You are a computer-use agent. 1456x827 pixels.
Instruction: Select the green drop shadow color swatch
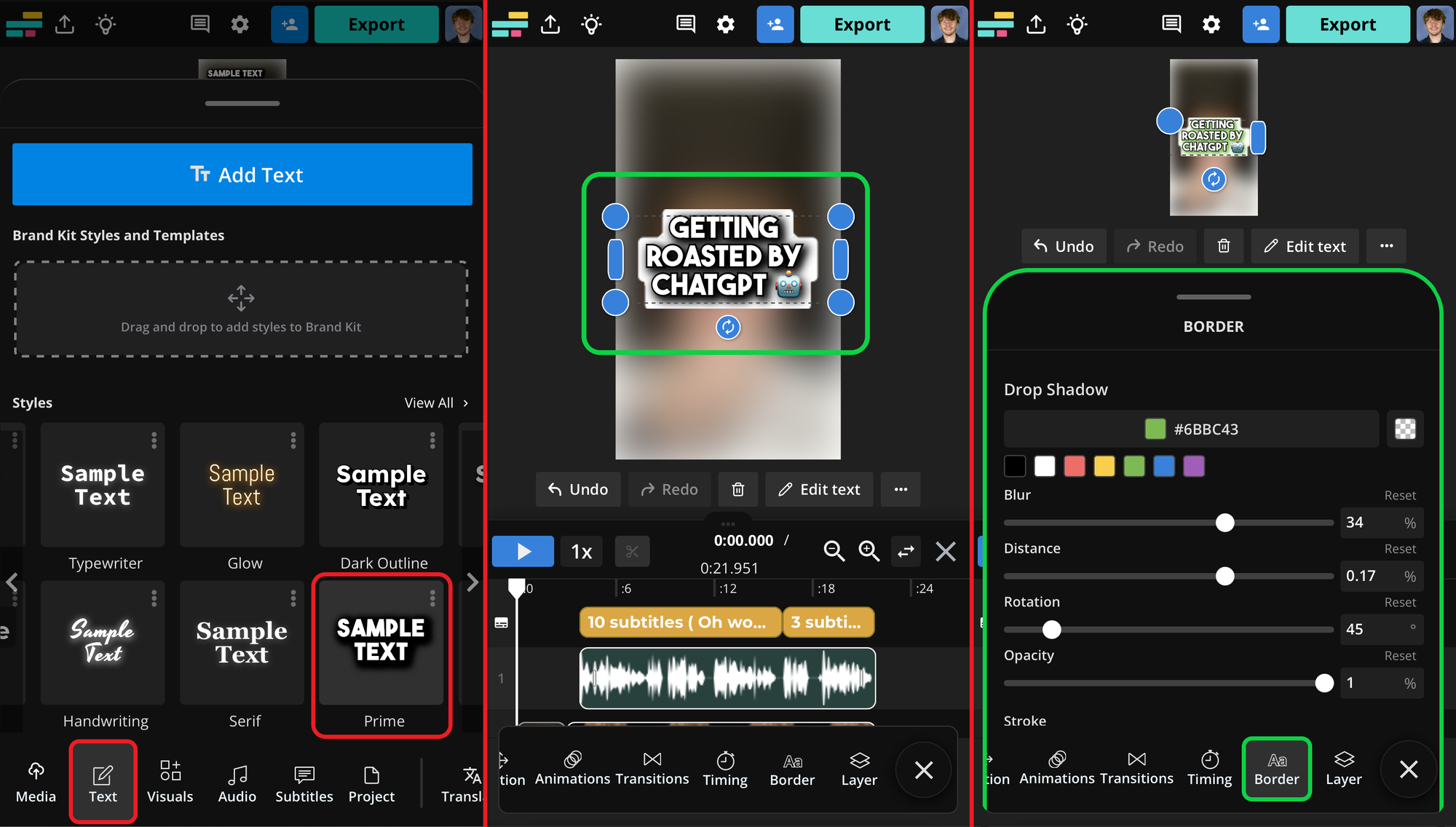click(x=1133, y=466)
